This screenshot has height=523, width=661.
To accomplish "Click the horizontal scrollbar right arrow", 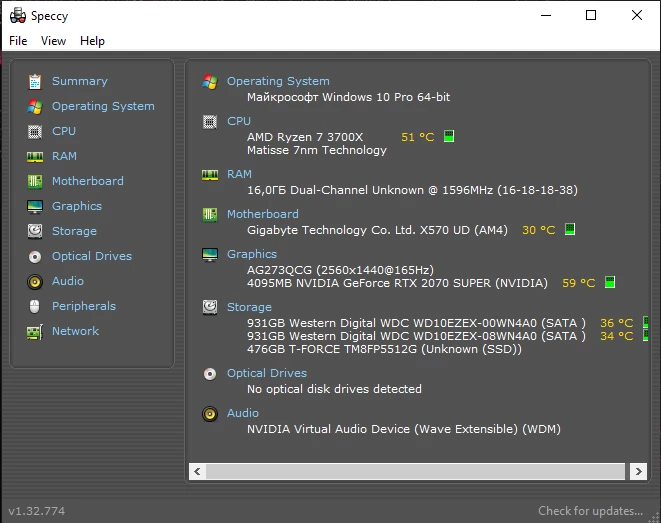I will tap(638, 471).
